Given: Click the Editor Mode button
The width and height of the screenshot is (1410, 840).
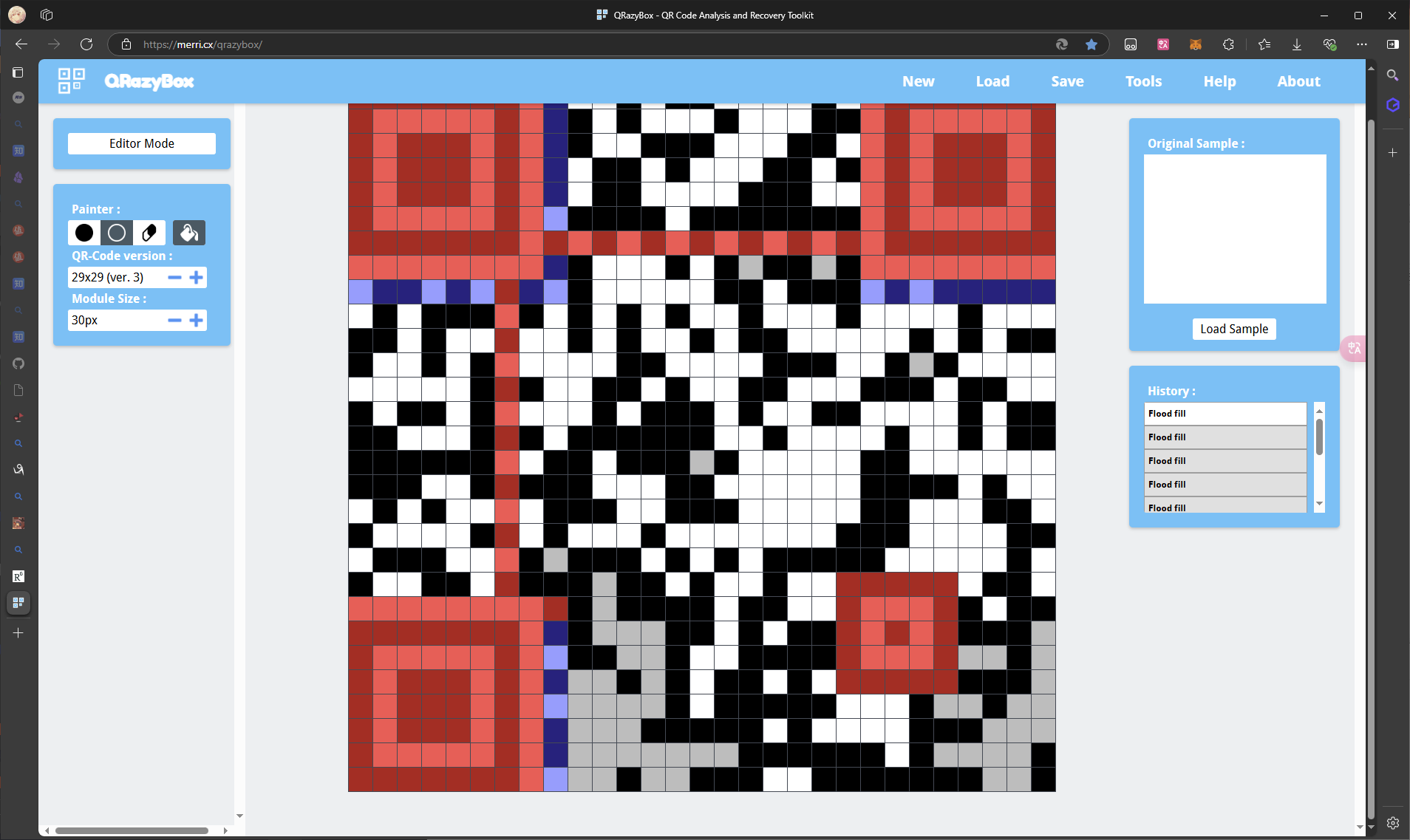Looking at the screenshot, I should pyautogui.click(x=142, y=143).
